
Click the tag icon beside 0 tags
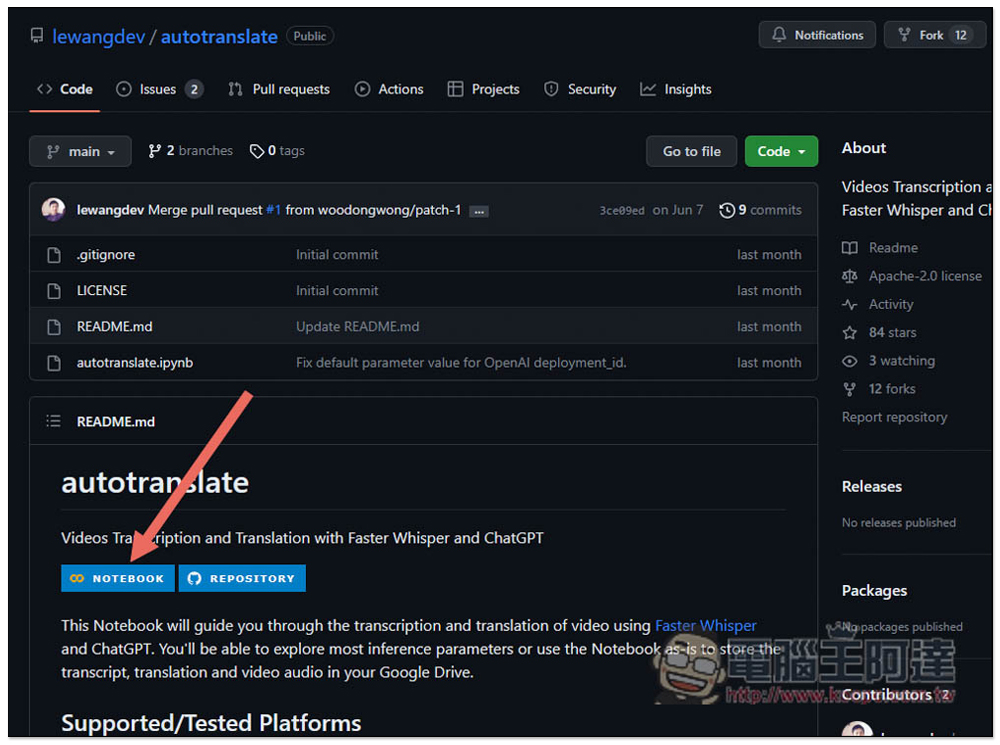256,151
